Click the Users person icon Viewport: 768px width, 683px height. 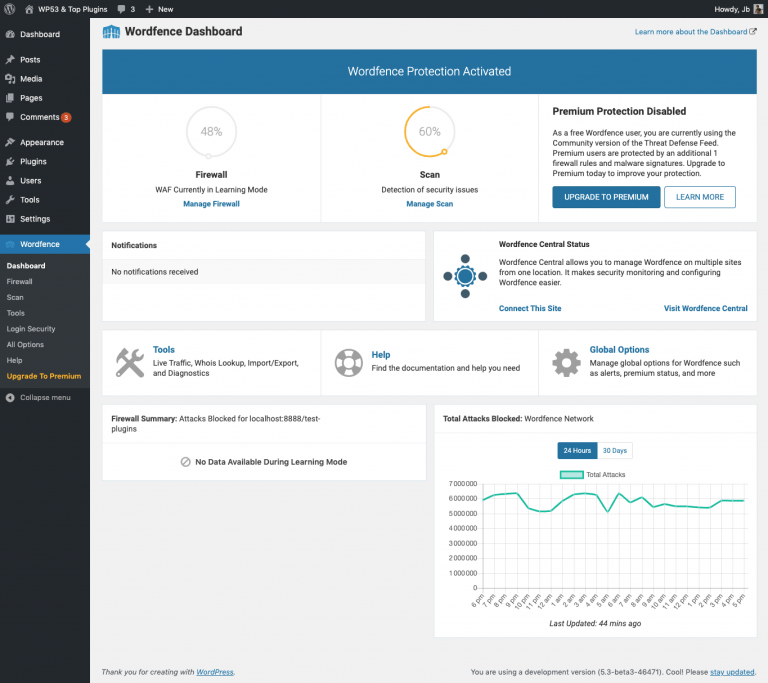(x=10, y=180)
